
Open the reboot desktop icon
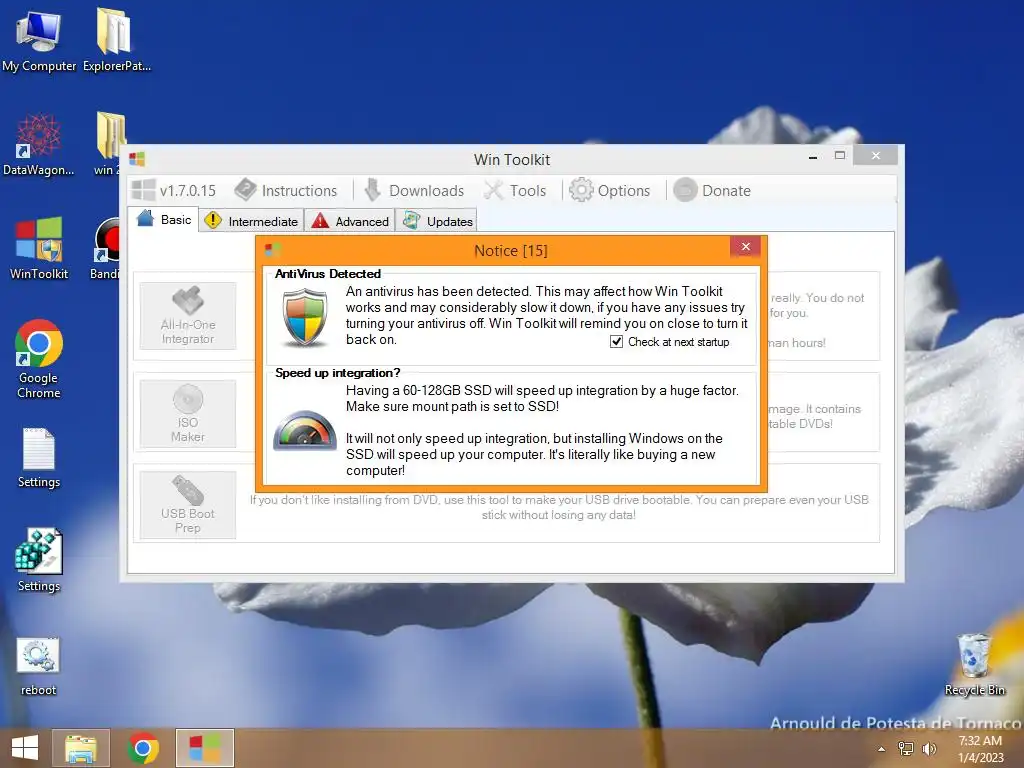click(39, 666)
